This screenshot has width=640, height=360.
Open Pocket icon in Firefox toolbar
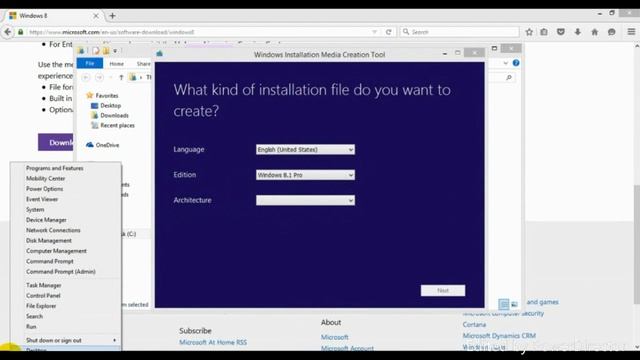561,32
